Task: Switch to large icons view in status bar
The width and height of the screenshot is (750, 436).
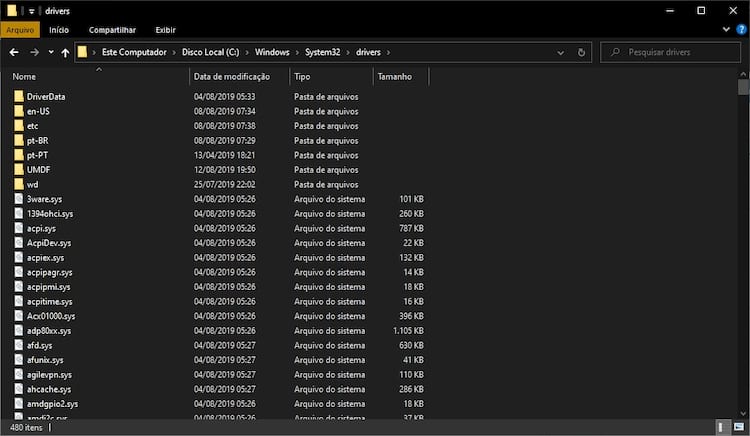Action: 739,428
